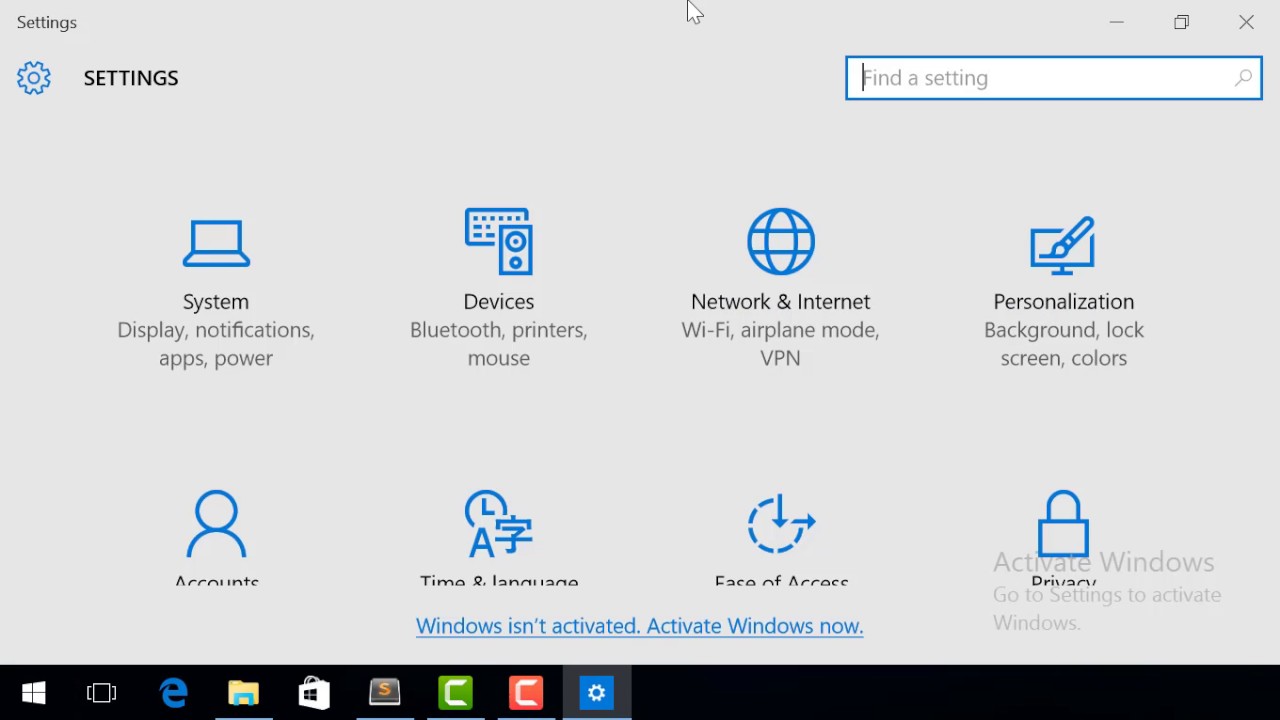This screenshot has width=1280, height=720.
Task: Activate Windows now link
Action: (x=639, y=626)
